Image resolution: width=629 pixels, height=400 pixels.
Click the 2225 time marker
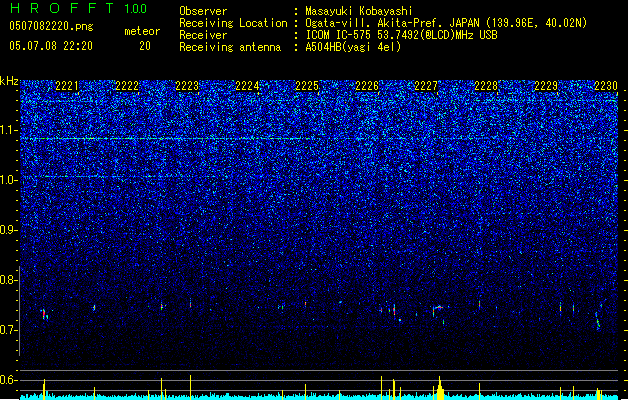coord(307,86)
